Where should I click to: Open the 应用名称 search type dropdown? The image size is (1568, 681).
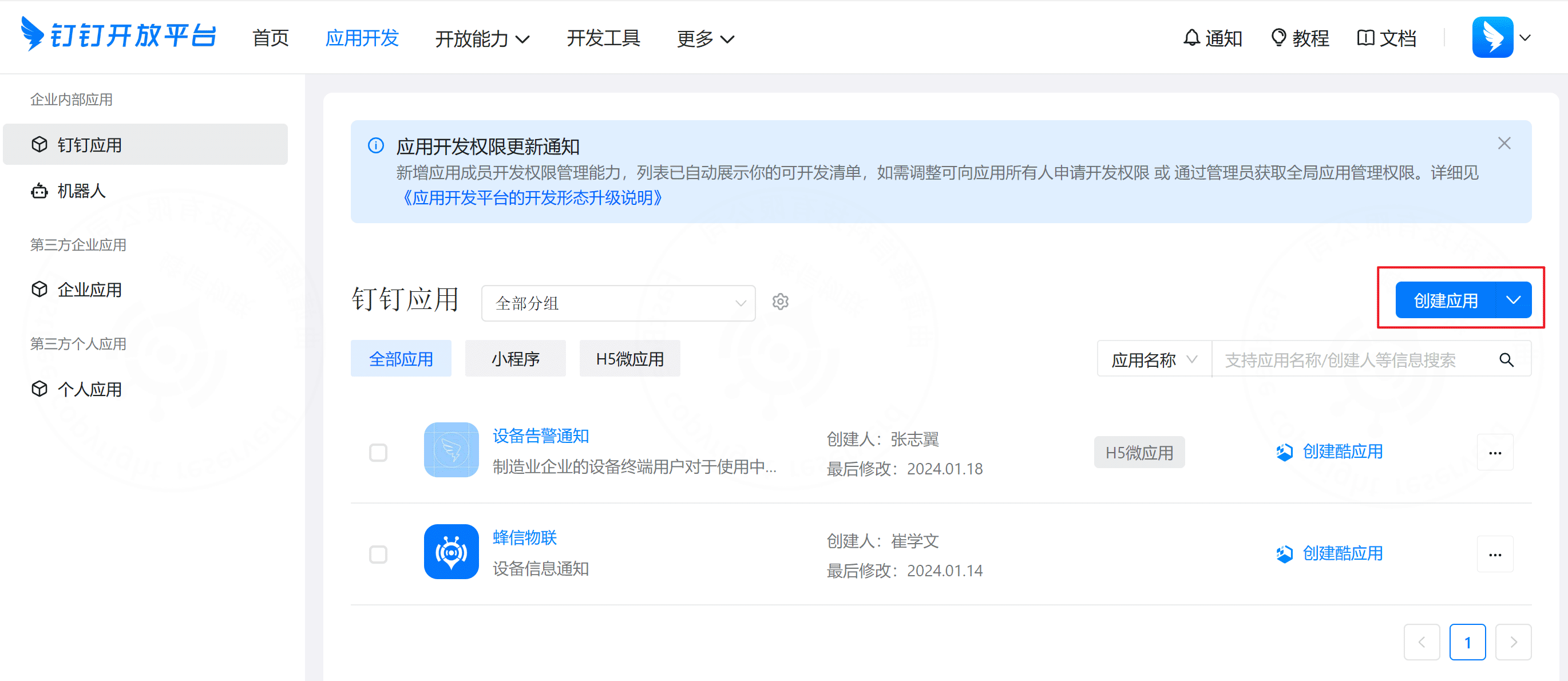pyautogui.click(x=1154, y=359)
